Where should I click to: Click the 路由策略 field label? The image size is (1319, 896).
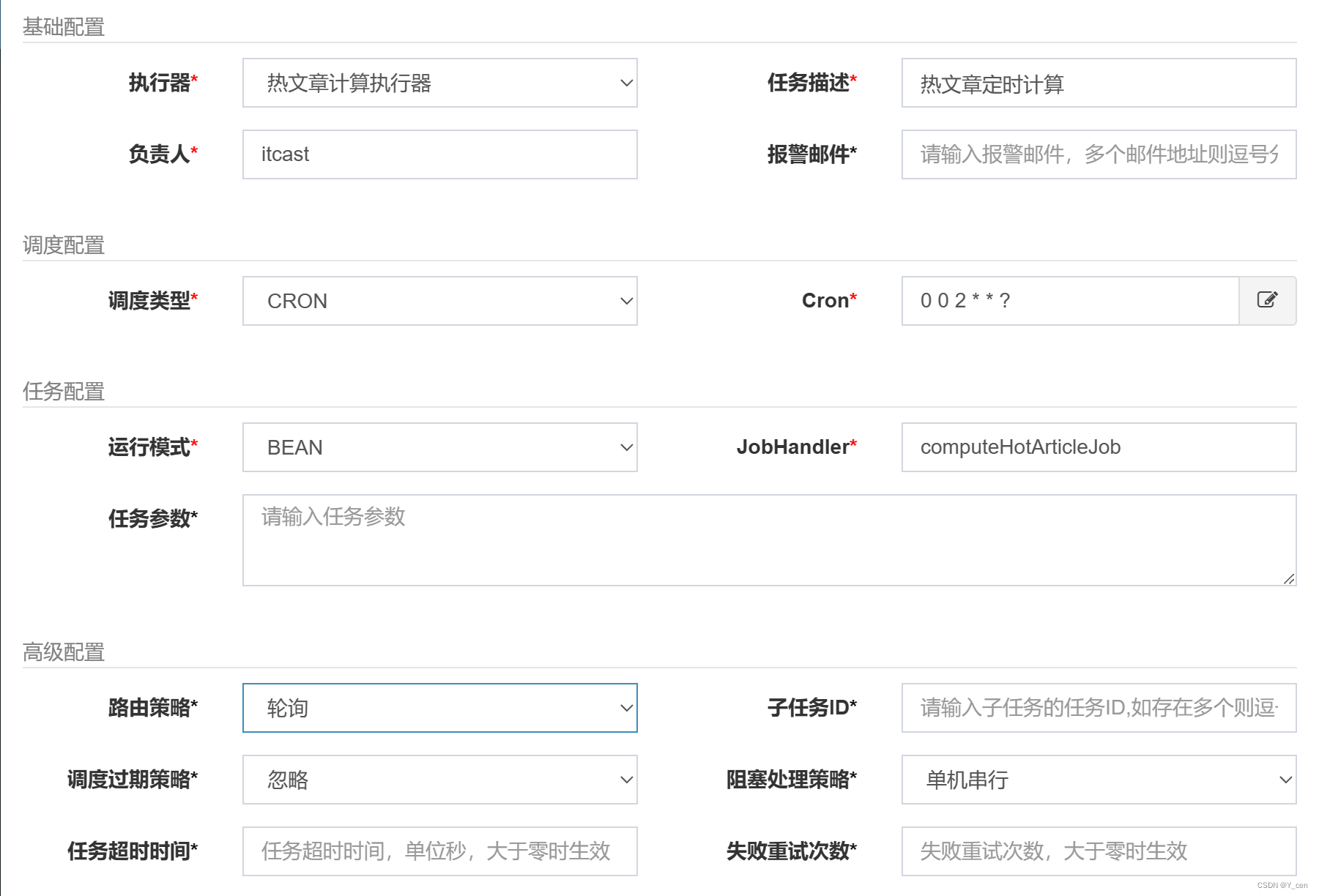tap(153, 708)
